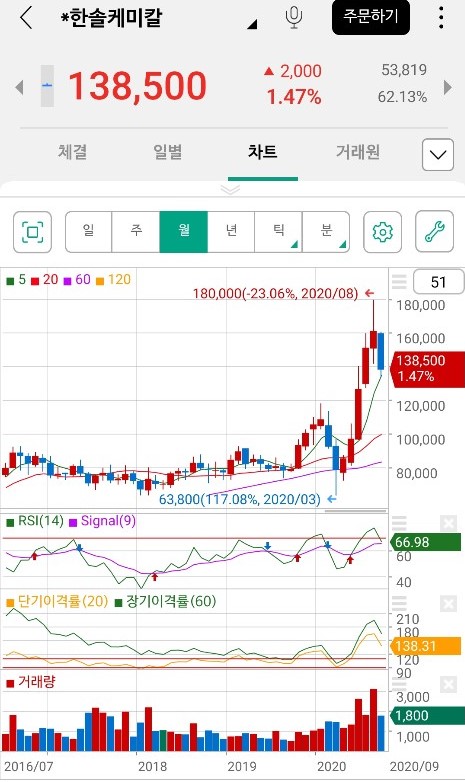This screenshot has height=782, width=465.
Task: Go back with the left chevron arrow
Action: (x=26, y=18)
